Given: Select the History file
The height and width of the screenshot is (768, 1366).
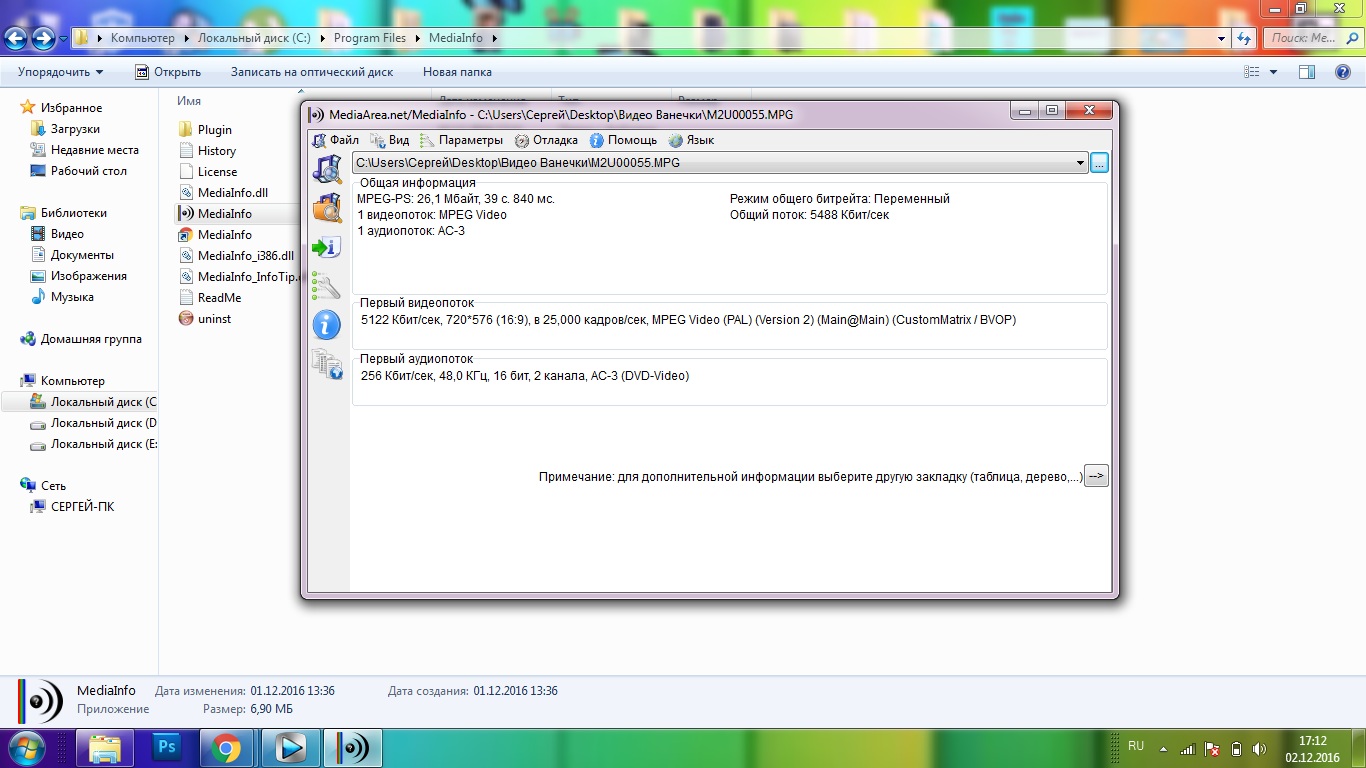Looking at the screenshot, I should coord(207,150).
